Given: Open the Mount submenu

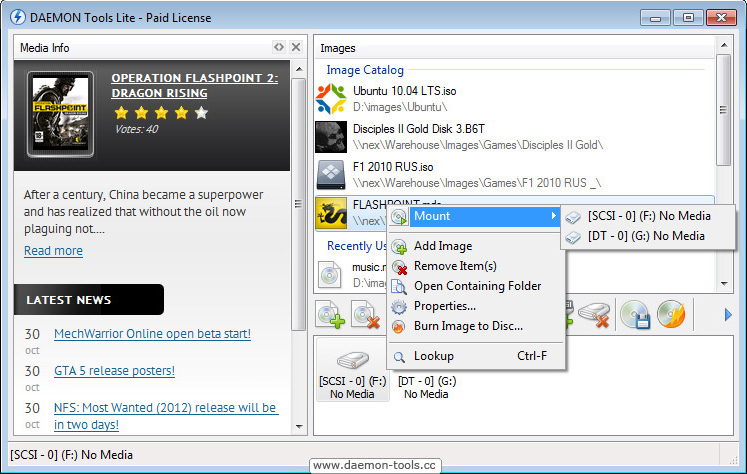Looking at the screenshot, I should [x=475, y=216].
